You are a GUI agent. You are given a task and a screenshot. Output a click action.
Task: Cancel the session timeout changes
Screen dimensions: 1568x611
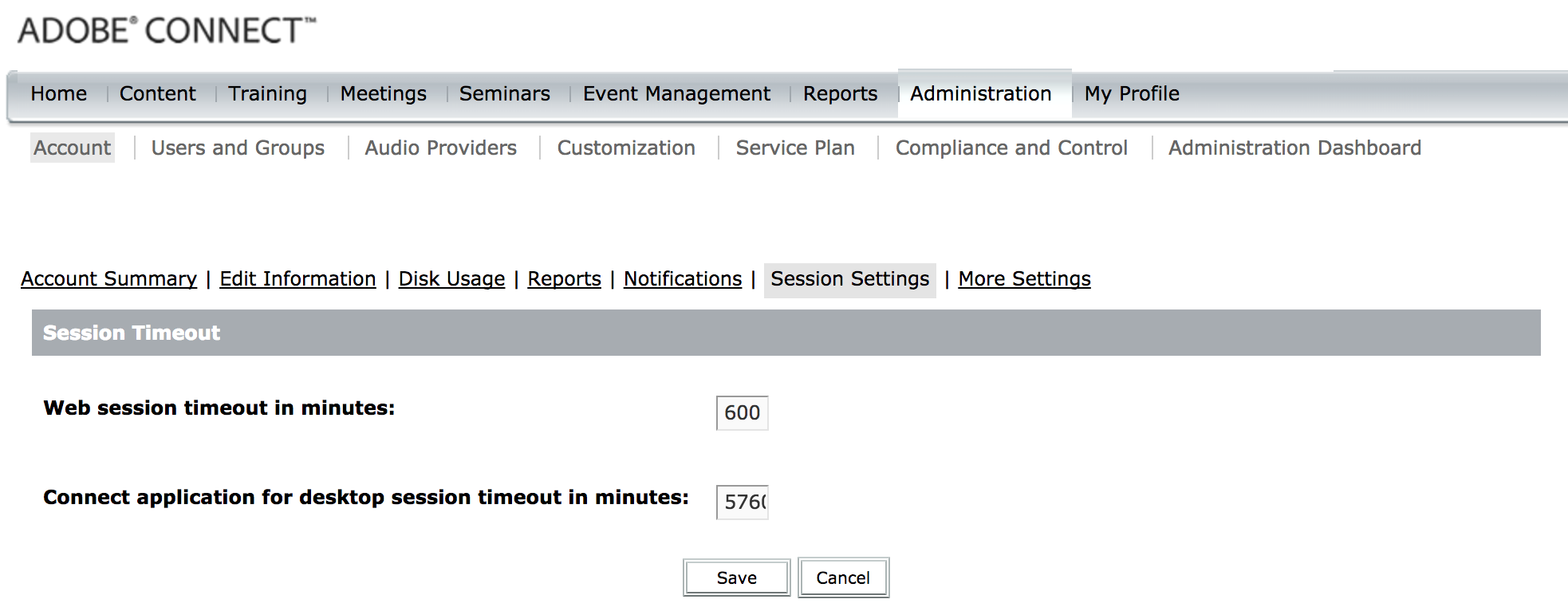click(843, 577)
